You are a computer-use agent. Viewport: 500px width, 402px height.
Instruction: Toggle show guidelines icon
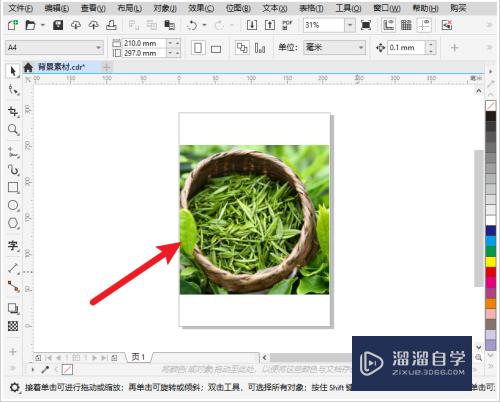pos(424,25)
